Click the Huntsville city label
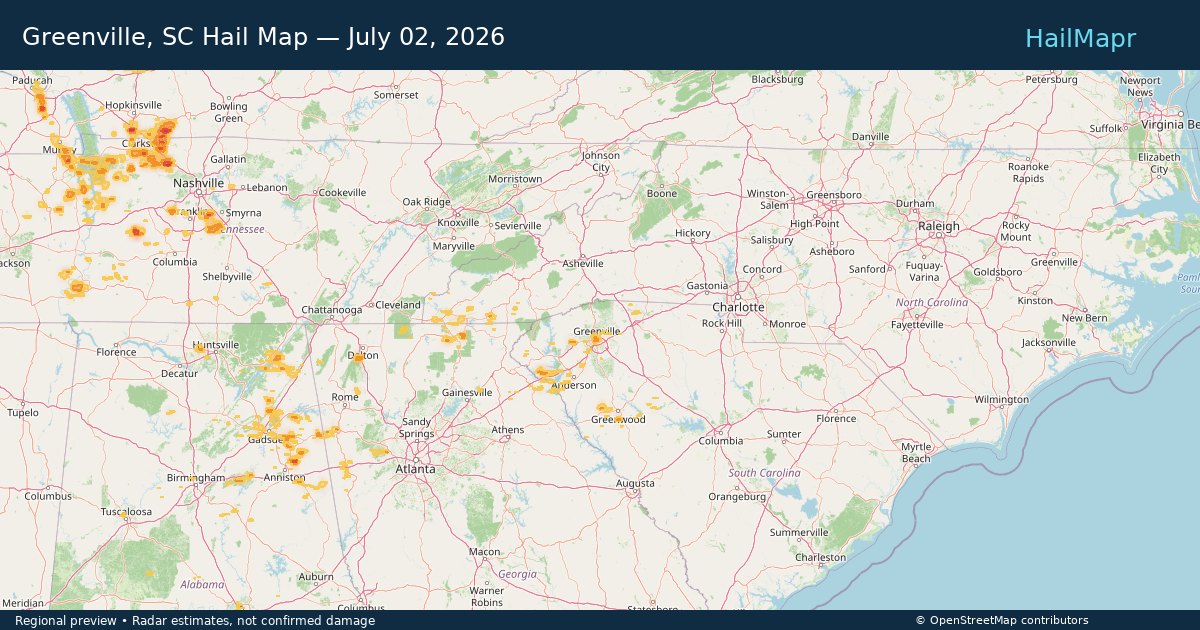This screenshot has height=630, width=1200. [216, 345]
